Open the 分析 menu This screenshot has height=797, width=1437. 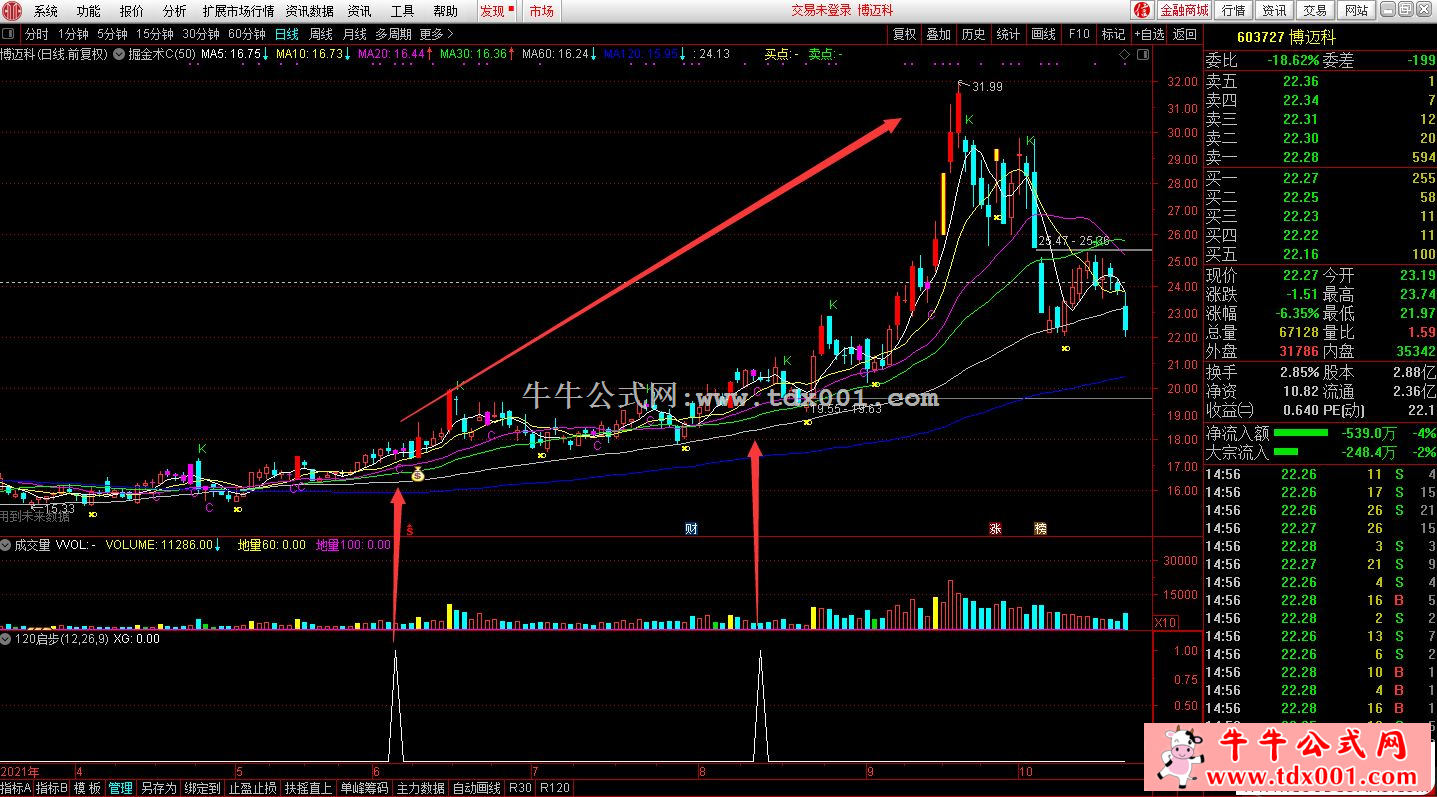pos(174,11)
